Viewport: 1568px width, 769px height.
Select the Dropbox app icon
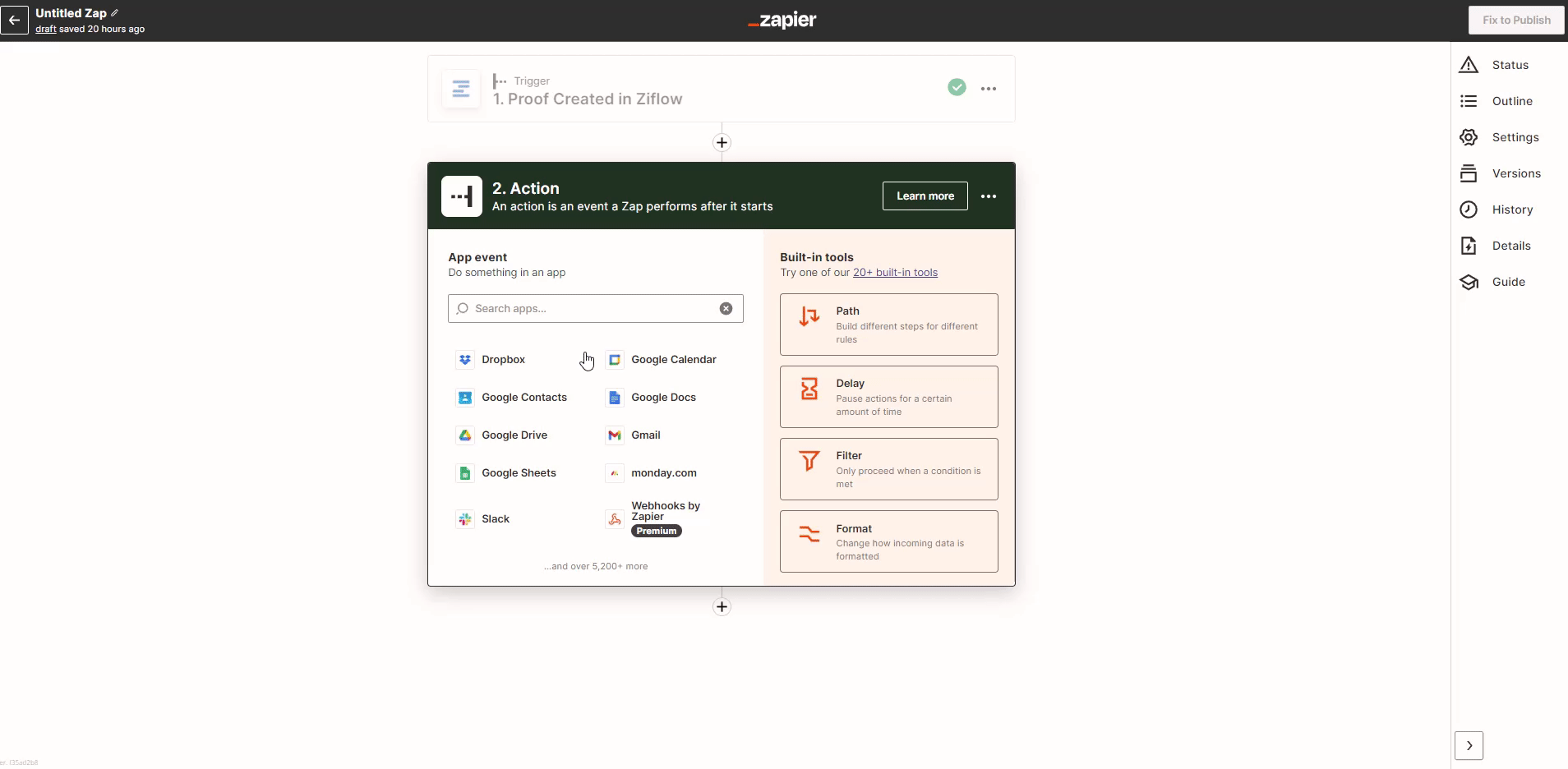(x=465, y=360)
